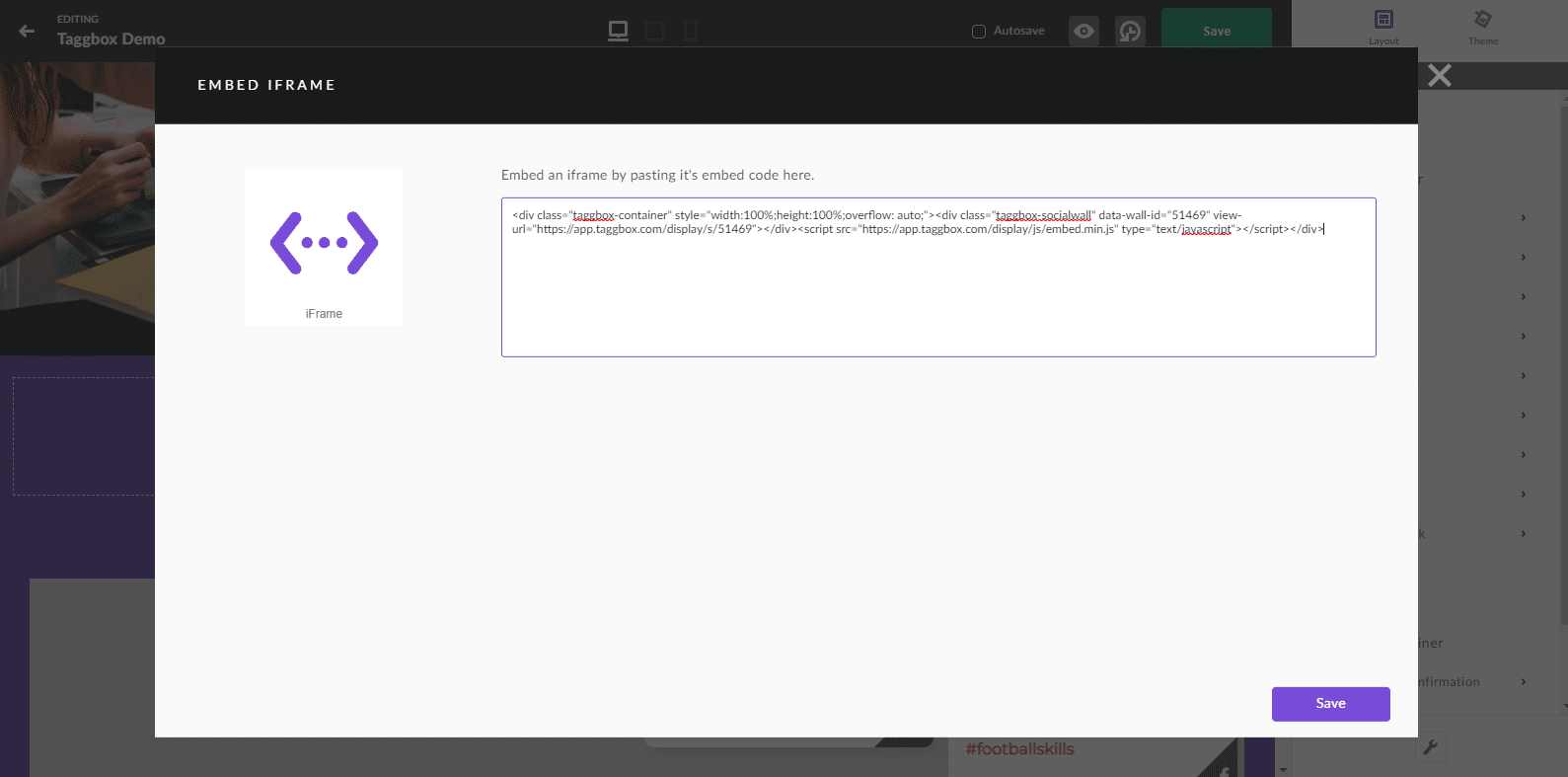Open the Layout tab

pyautogui.click(x=1383, y=27)
